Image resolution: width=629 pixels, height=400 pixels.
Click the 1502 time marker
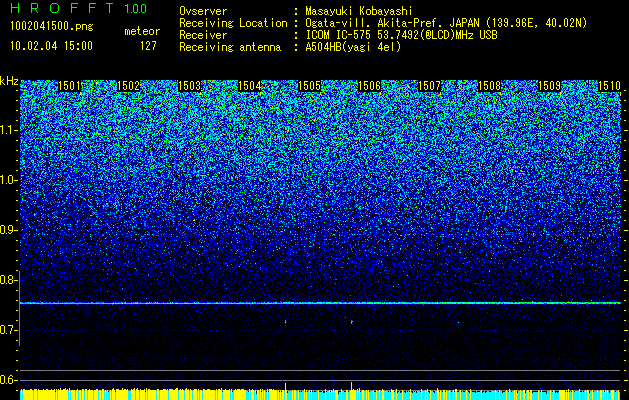click(128, 86)
